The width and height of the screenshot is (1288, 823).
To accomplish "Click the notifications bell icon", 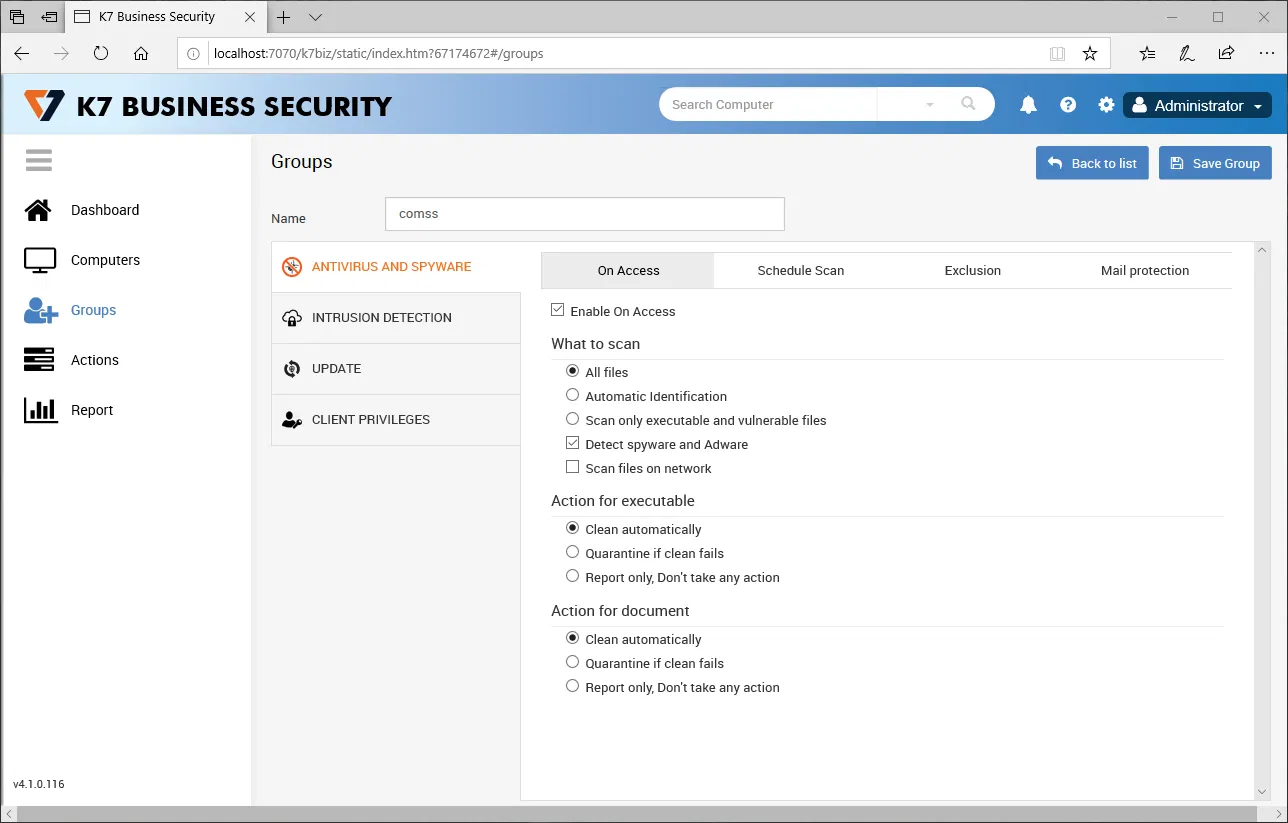I will coord(1028,105).
